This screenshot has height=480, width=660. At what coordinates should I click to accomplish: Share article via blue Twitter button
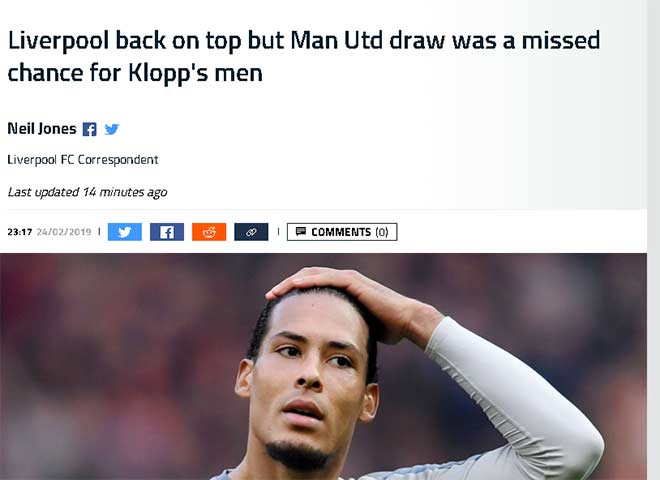coord(125,232)
